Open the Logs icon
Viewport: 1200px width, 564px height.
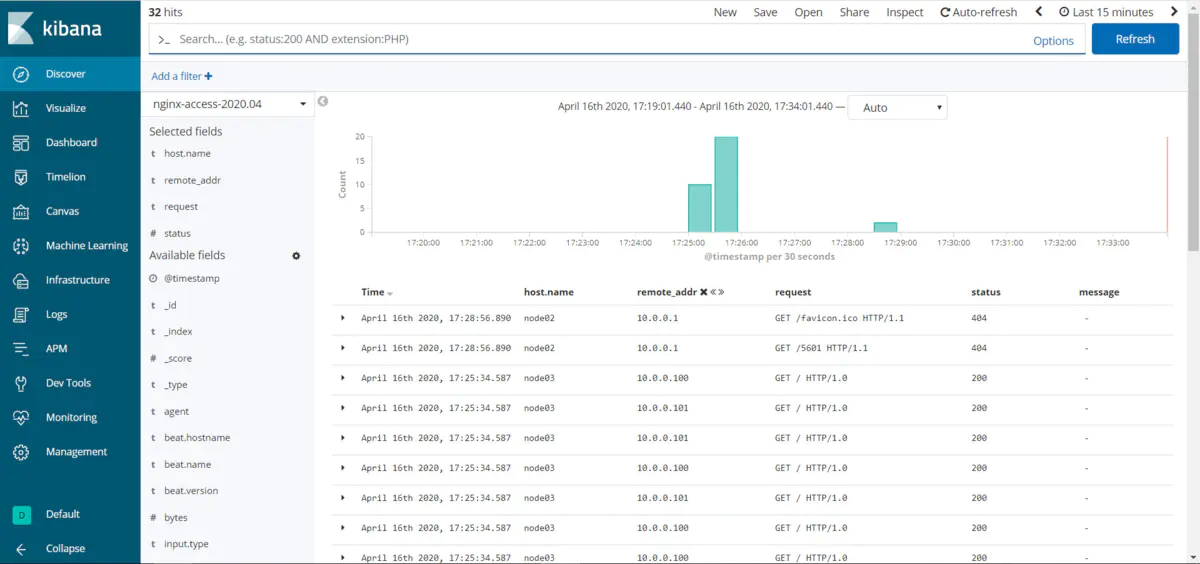21,315
